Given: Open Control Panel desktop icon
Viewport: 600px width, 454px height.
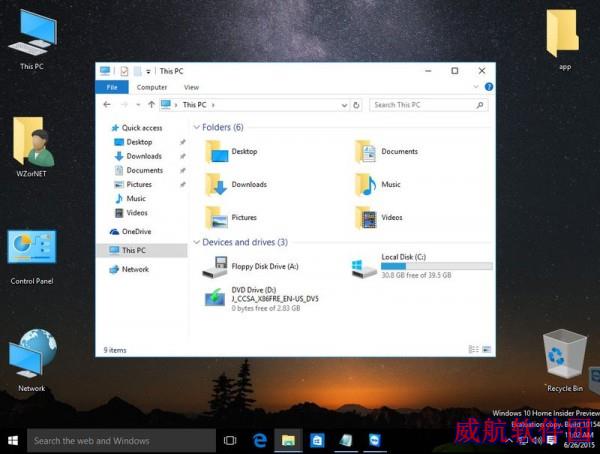Looking at the screenshot, I should (x=32, y=257).
